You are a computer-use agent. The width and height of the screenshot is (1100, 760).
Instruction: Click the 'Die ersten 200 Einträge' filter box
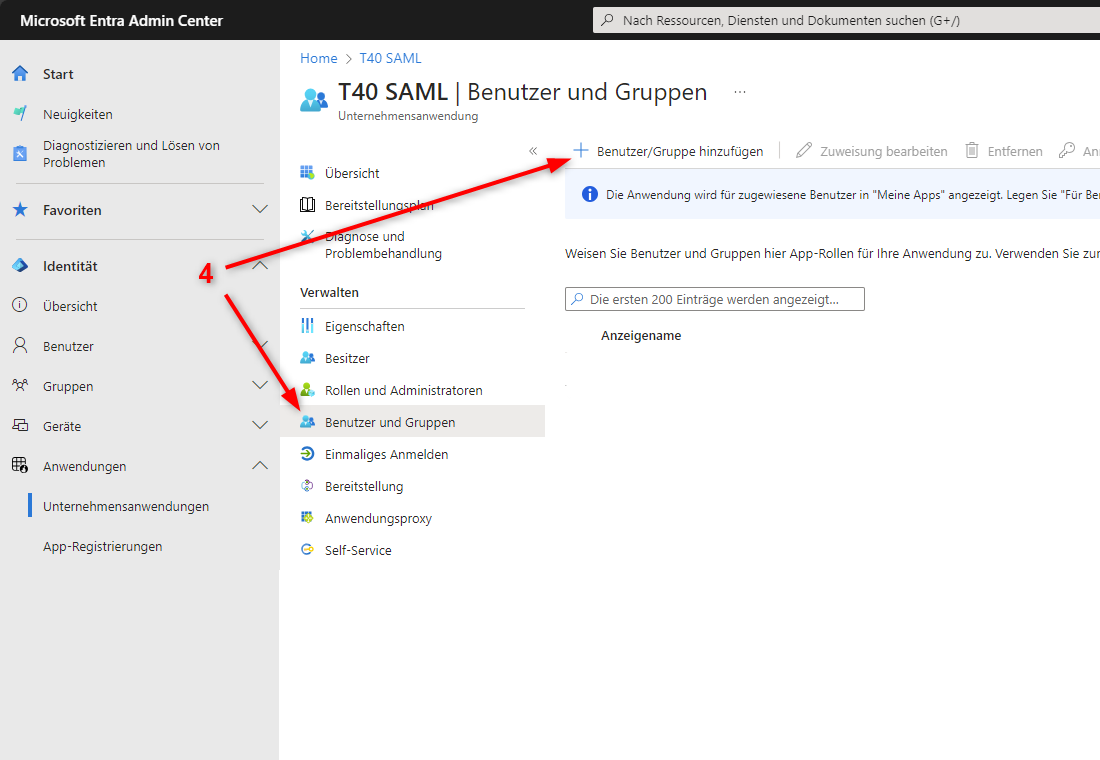coord(715,299)
